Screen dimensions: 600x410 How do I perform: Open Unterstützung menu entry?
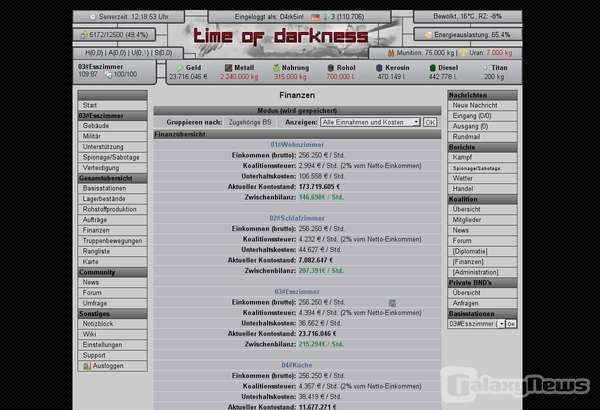pos(112,147)
